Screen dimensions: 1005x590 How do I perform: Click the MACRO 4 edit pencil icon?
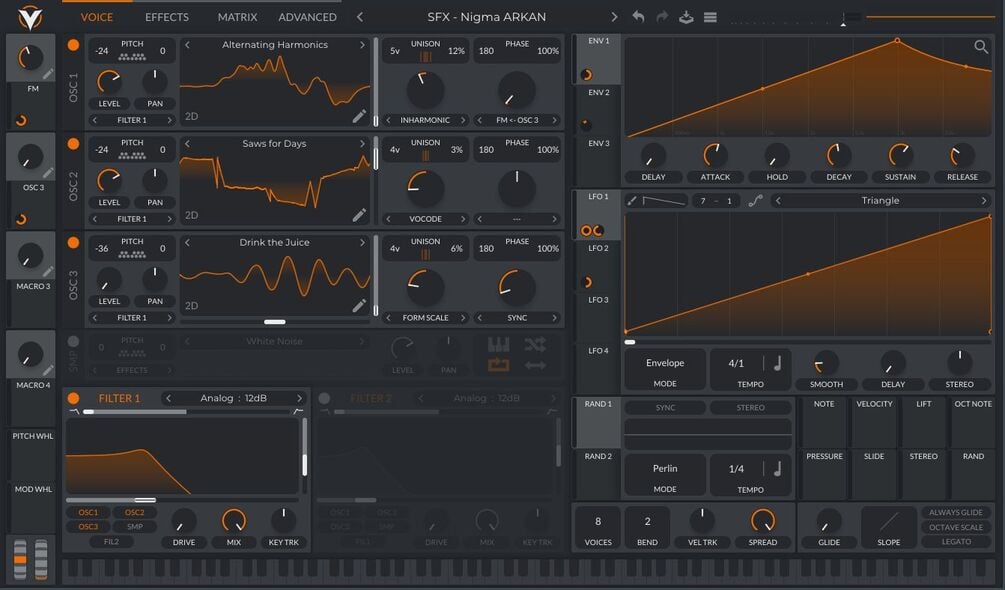coord(48,370)
